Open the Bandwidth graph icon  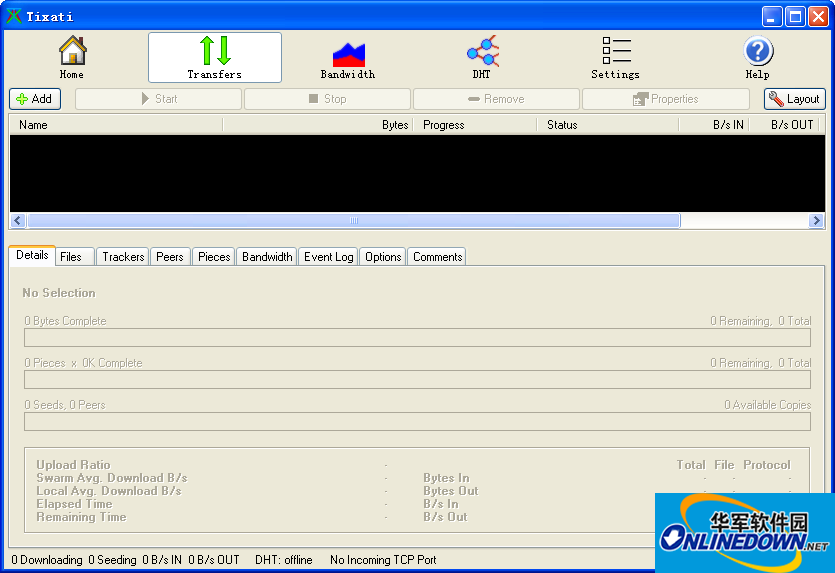[348, 51]
